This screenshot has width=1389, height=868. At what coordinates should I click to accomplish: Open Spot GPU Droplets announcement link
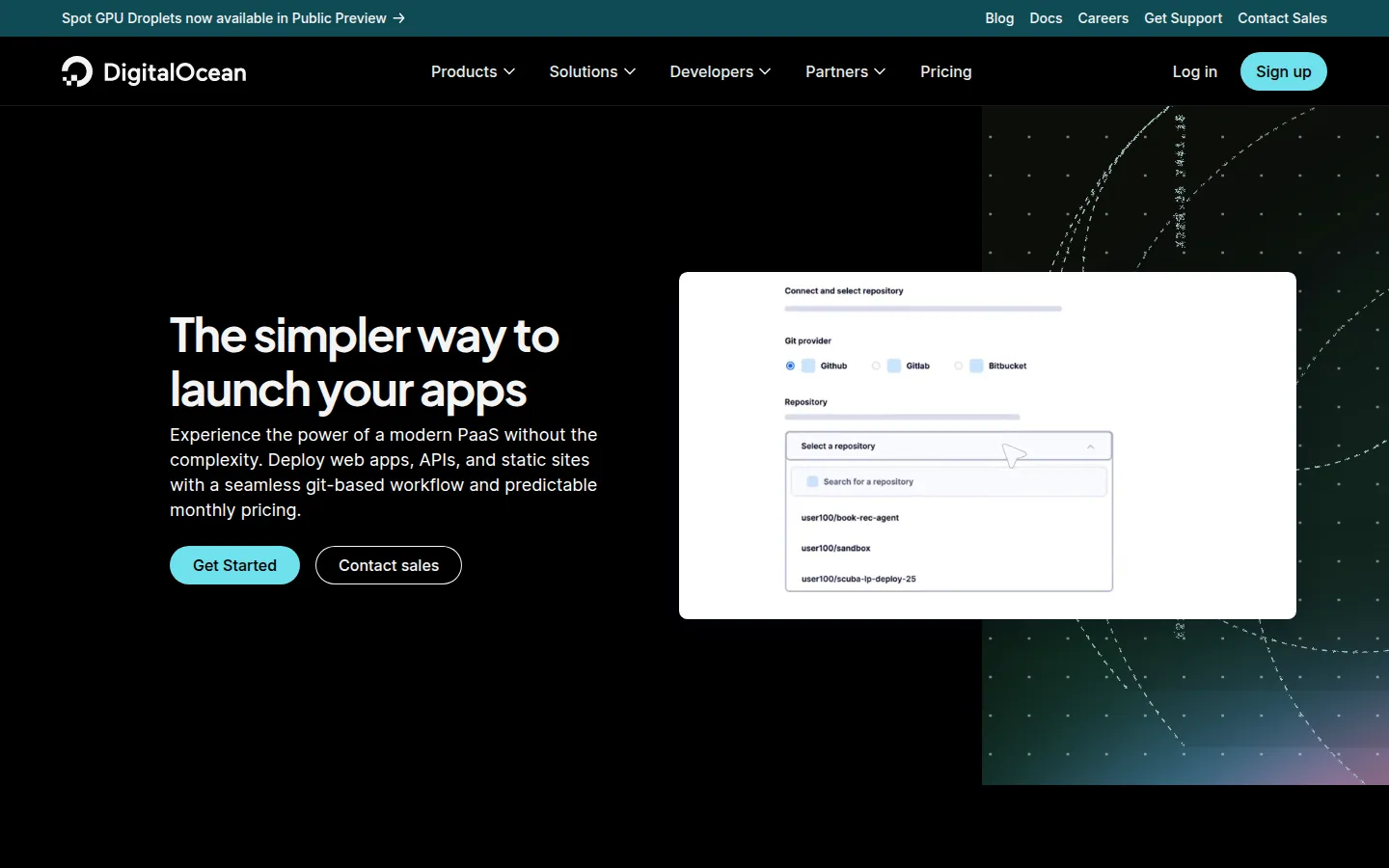(233, 18)
